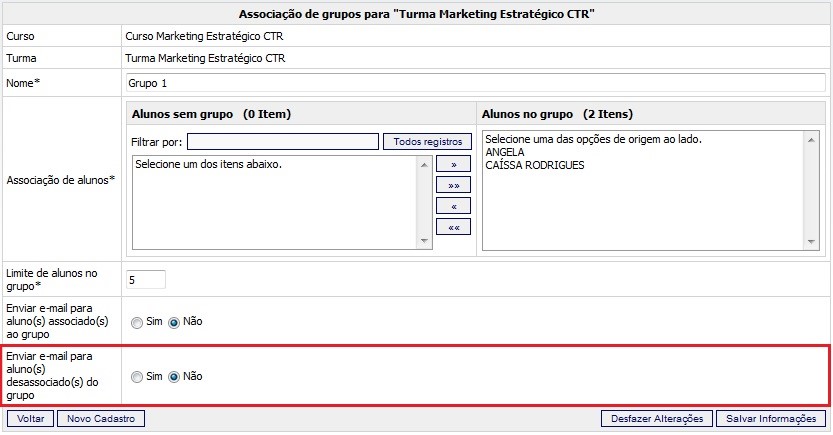Select Não for e-mail to associated students
Screen dimensions: 833x435
(x=173, y=322)
